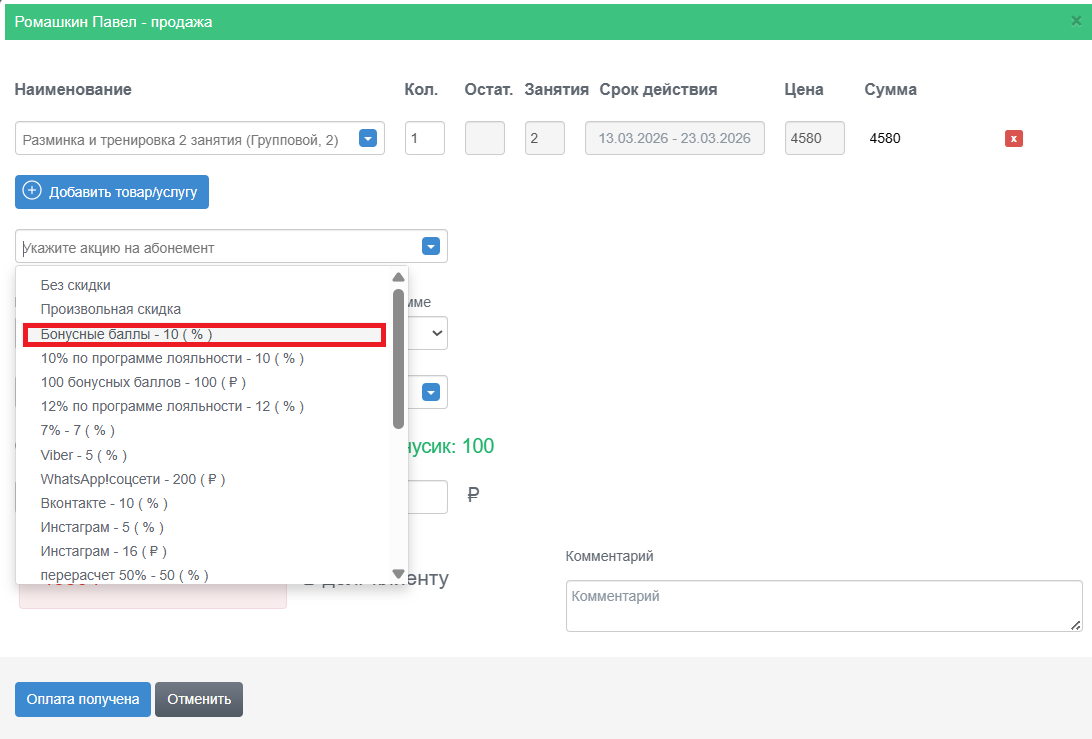Click the Отменить button
This screenshot has width=1092, height=739.
[x=199, y=699]
